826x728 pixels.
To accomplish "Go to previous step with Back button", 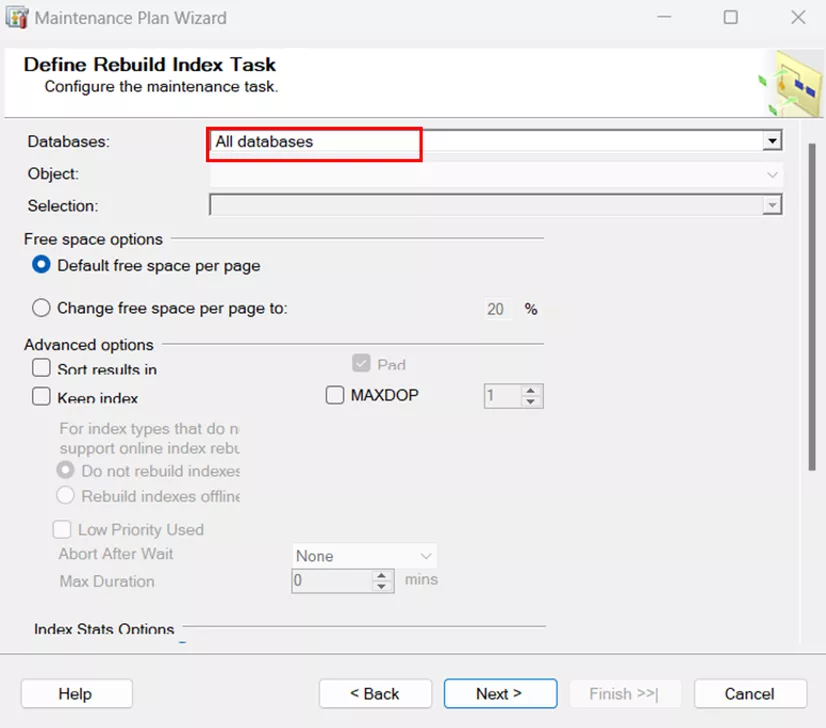I will click(375, 693).
